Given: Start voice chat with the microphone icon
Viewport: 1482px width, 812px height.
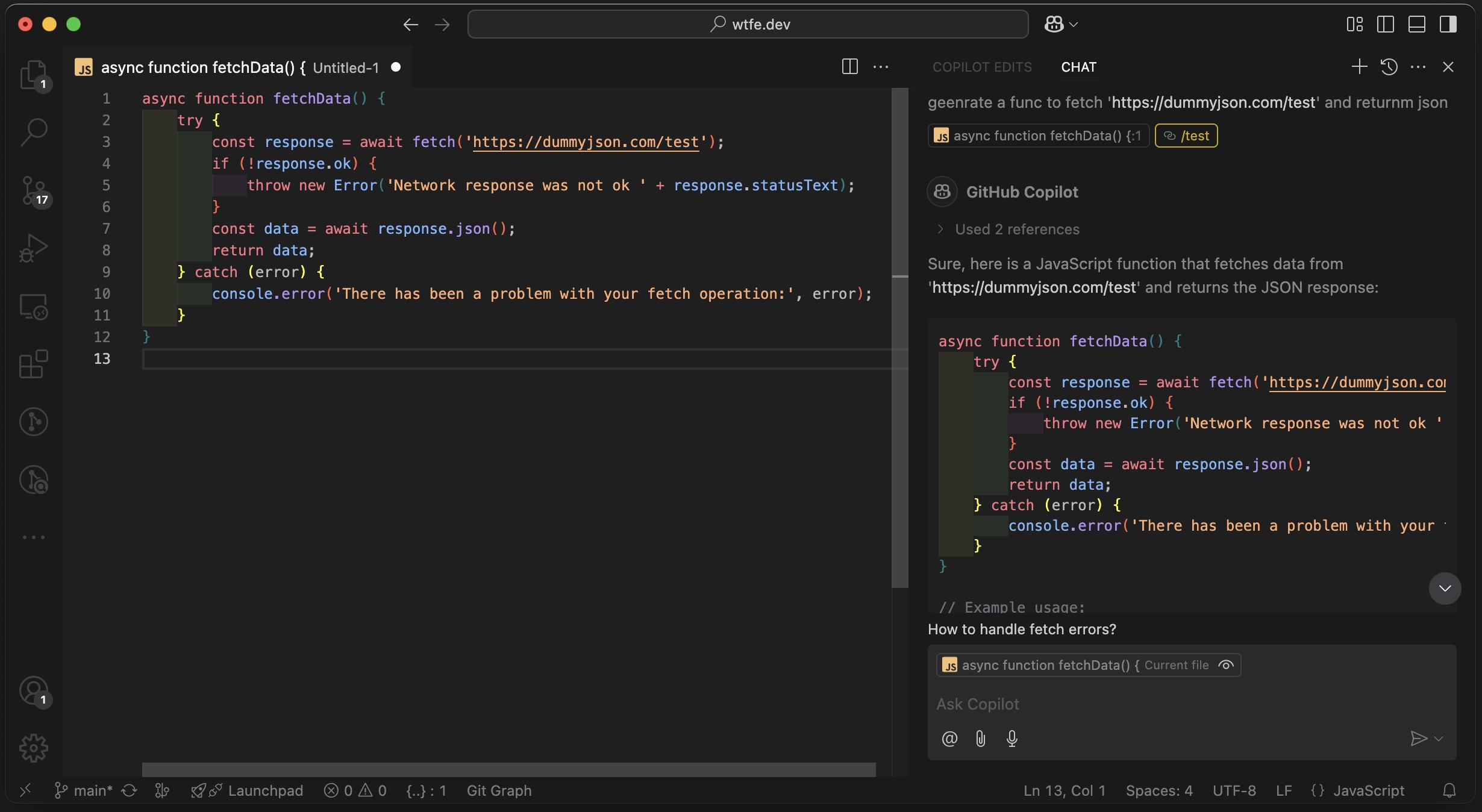Looking at the screenshot, I should point(1012,739).
